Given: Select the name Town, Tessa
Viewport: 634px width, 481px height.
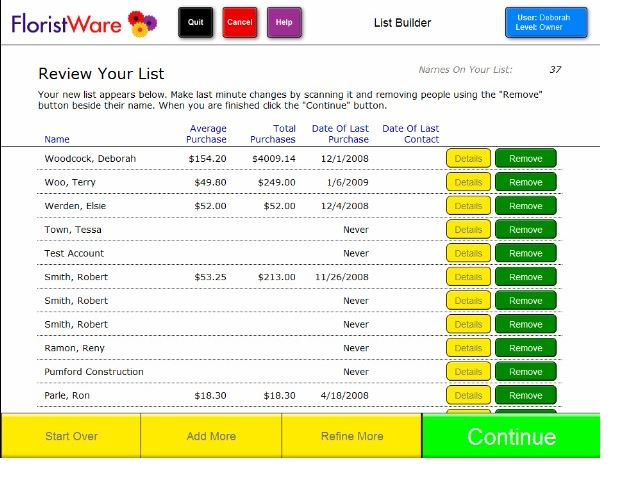Looking at the screenshot, I should point(73,230).
